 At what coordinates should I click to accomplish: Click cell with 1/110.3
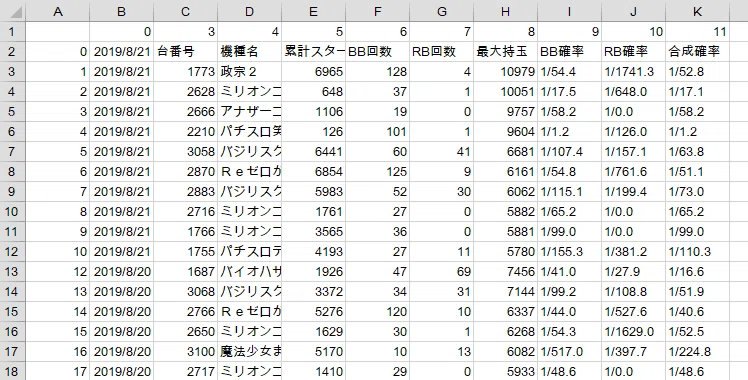click(697, 252)
